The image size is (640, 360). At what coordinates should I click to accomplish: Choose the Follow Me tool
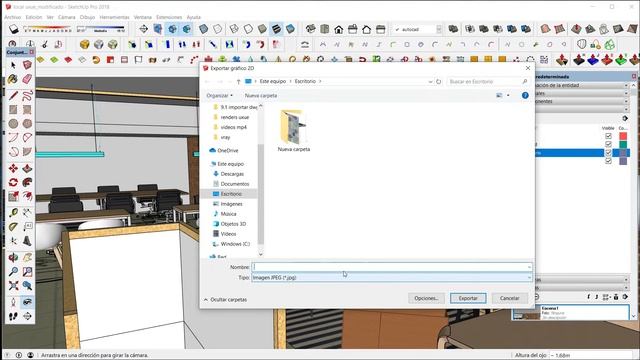click(x=27, y=182)
